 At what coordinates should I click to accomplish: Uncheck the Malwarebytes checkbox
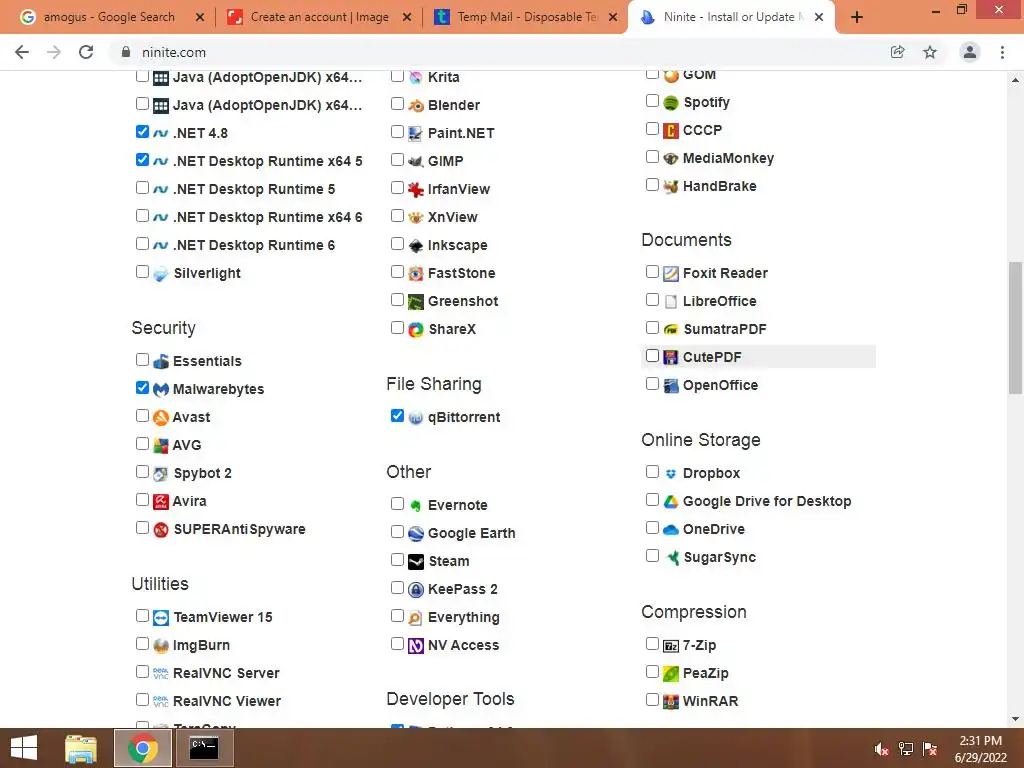click(x=142, y=388)
